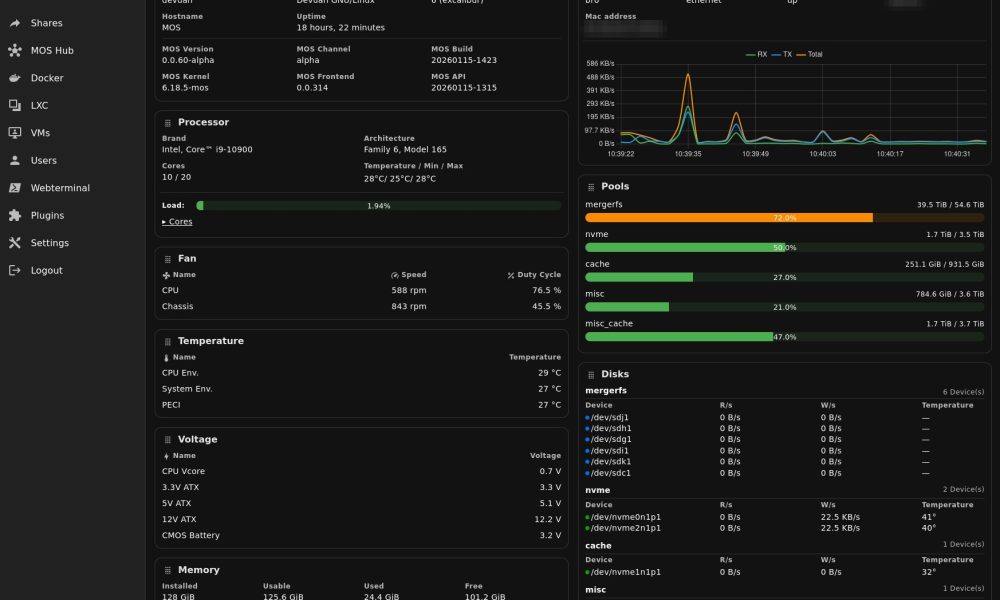The width and height of the screenshot is (1000, 600).
Task: Select Users in the sidebar
Action: (14, 160)
